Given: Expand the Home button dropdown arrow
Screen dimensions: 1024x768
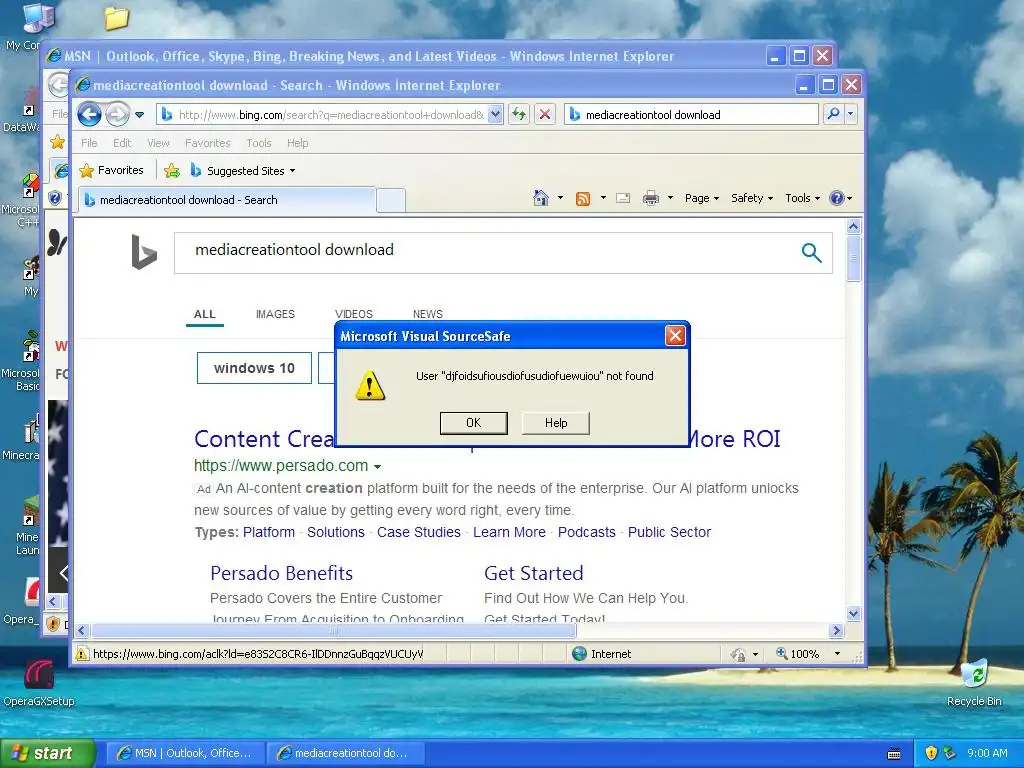Looking at the screenshot, I should tap(560, 198).
